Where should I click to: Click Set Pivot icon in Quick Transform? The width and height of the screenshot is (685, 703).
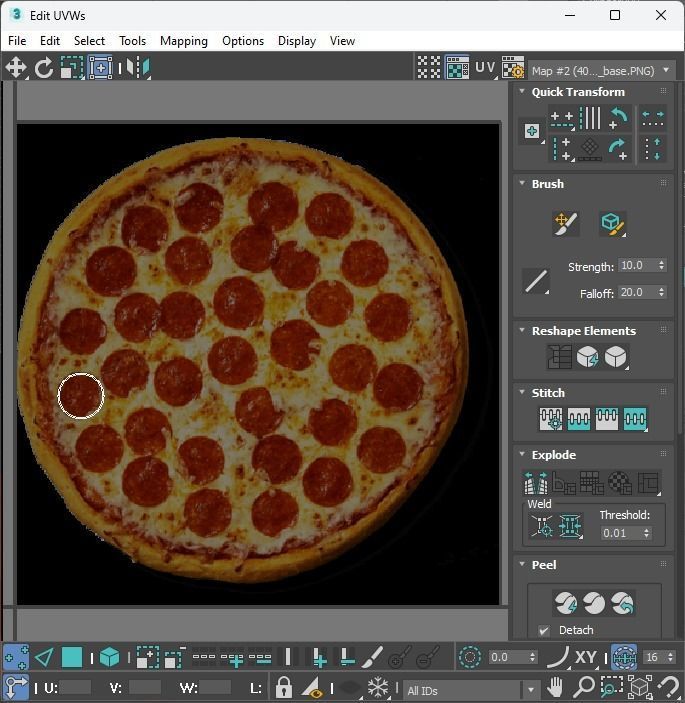532,131
